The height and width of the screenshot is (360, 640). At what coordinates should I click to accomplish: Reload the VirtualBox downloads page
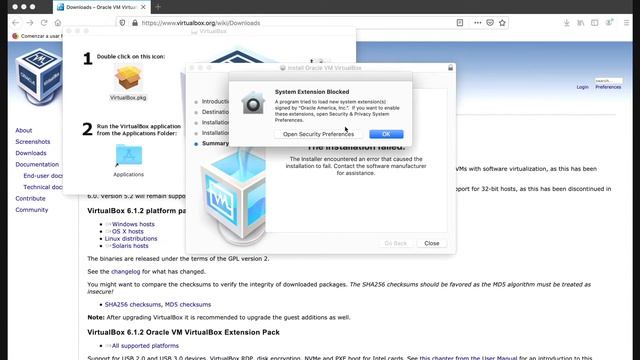(44, 23)
